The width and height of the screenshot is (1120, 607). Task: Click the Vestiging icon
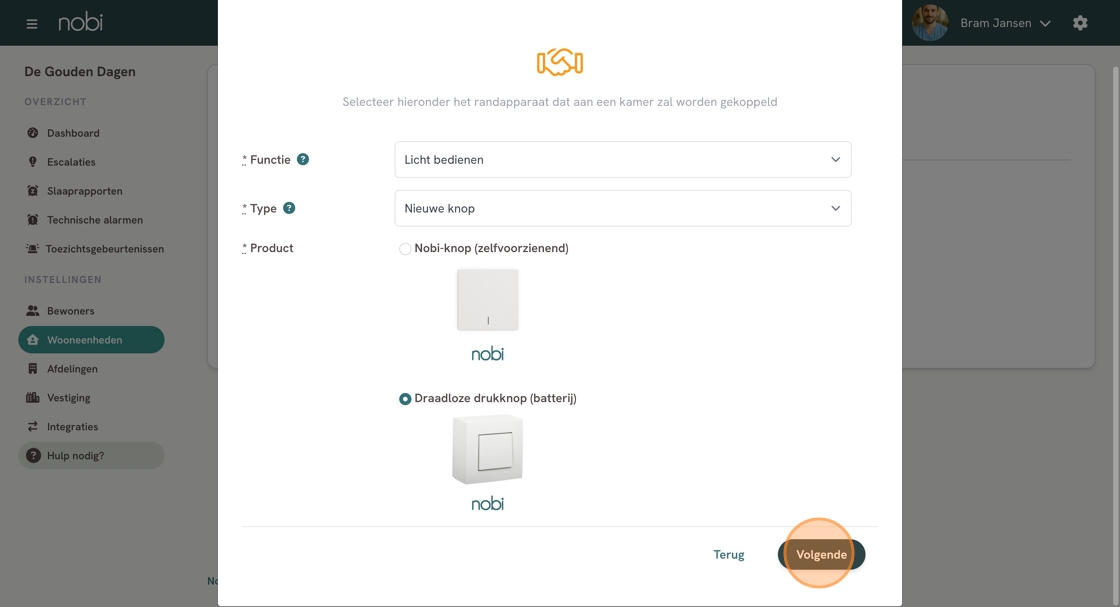tap(32, 398)
